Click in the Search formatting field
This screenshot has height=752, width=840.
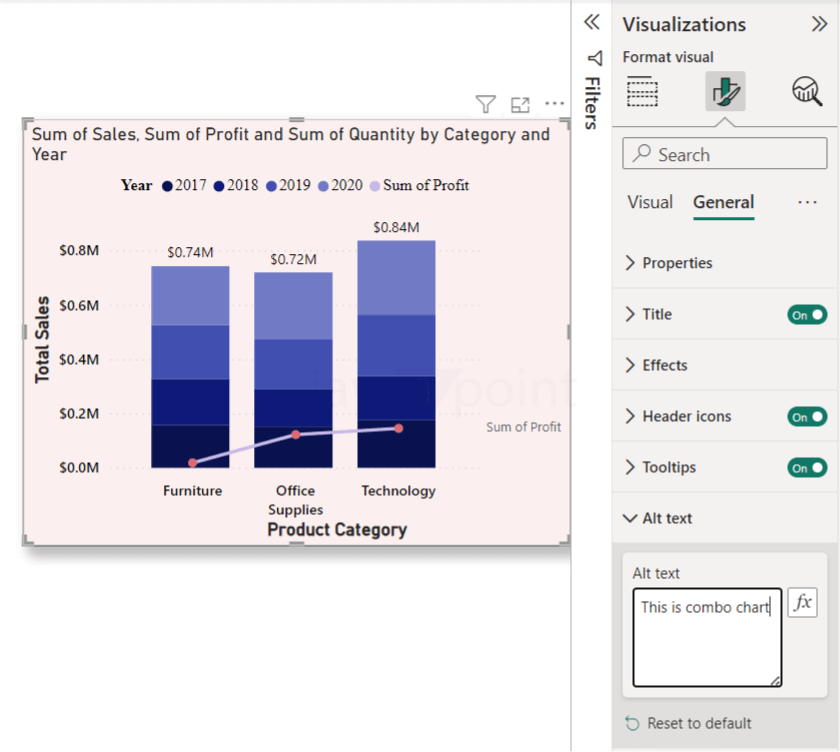pos(724,154)
